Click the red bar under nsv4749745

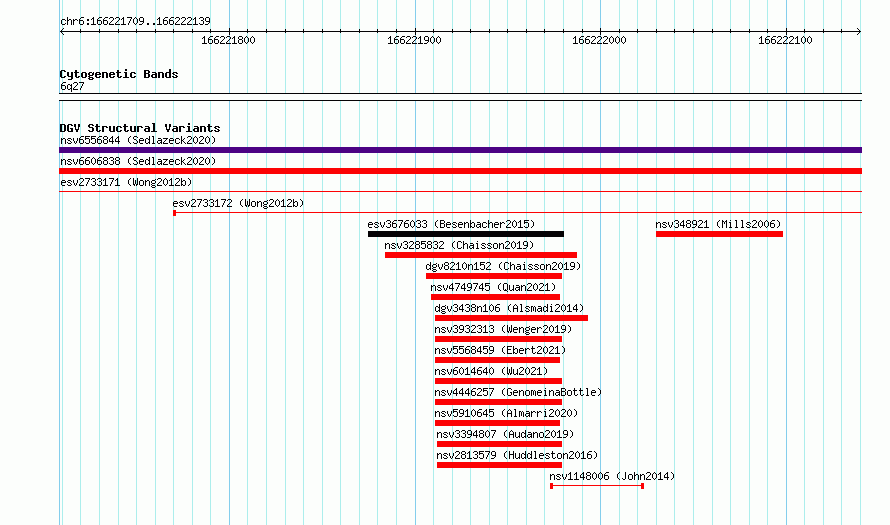tap(495, 297)
